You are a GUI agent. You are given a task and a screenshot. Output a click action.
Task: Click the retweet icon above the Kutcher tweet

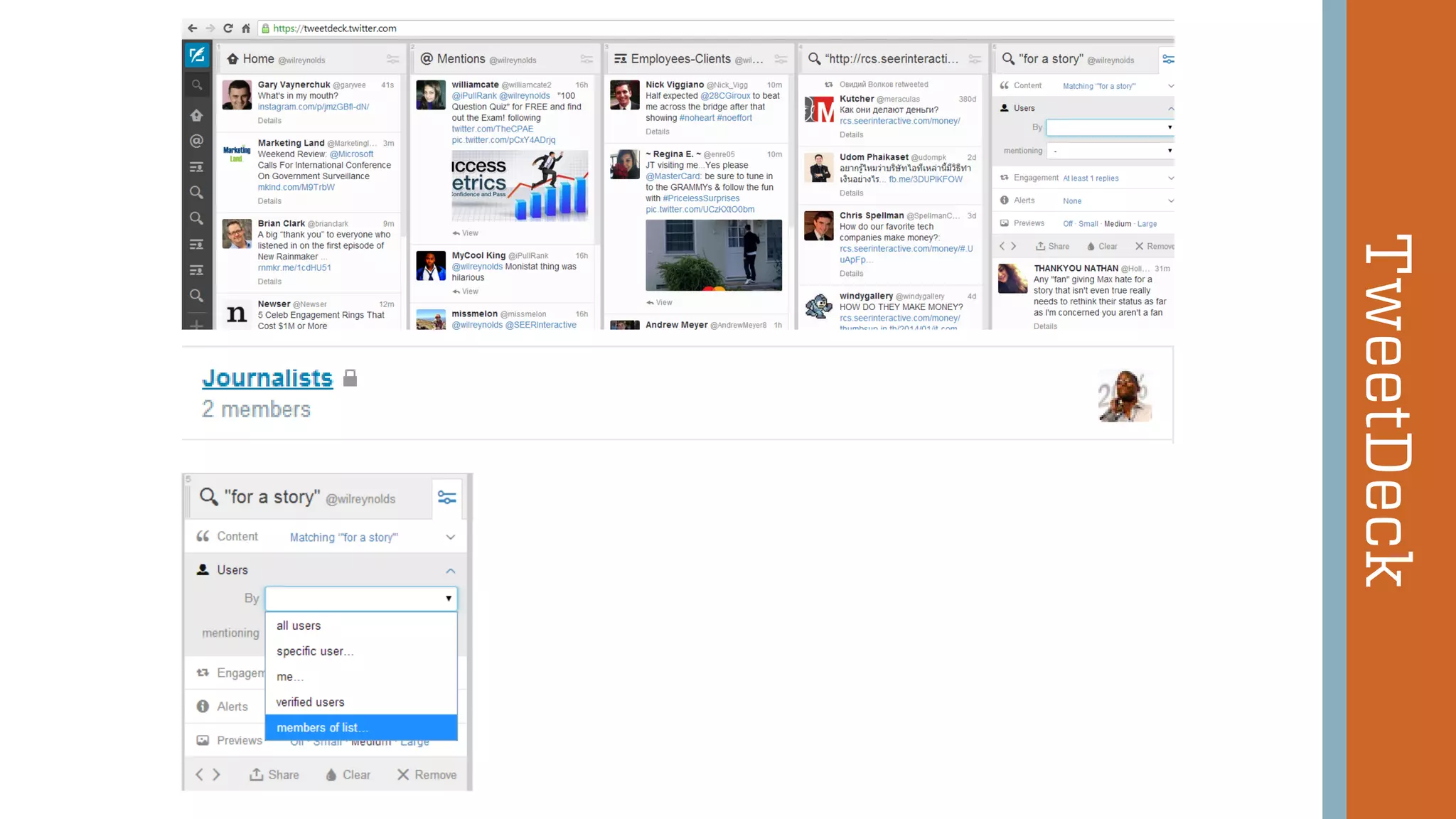click(x=828, y=85)
